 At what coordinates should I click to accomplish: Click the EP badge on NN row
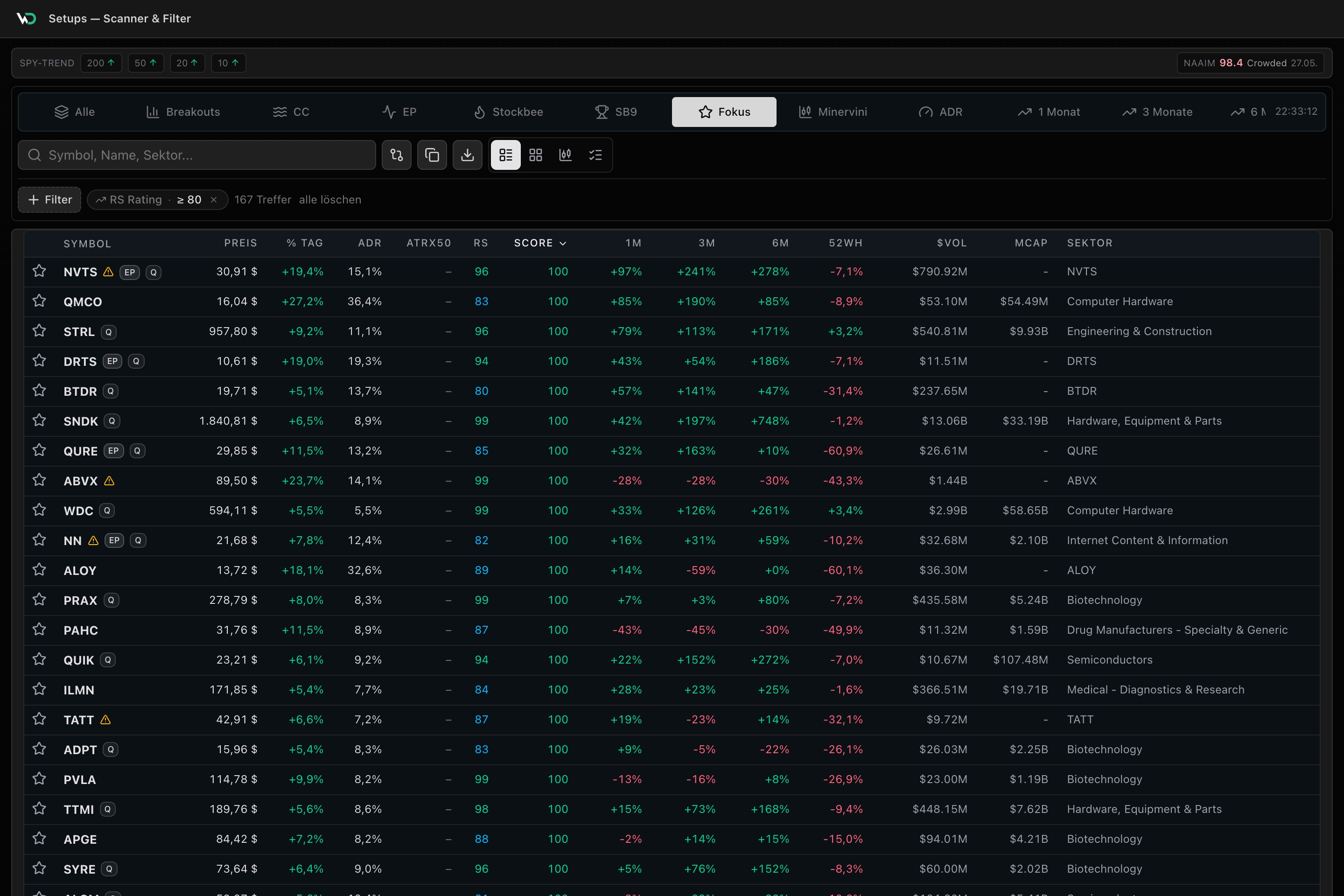click(x=114, y=540)
